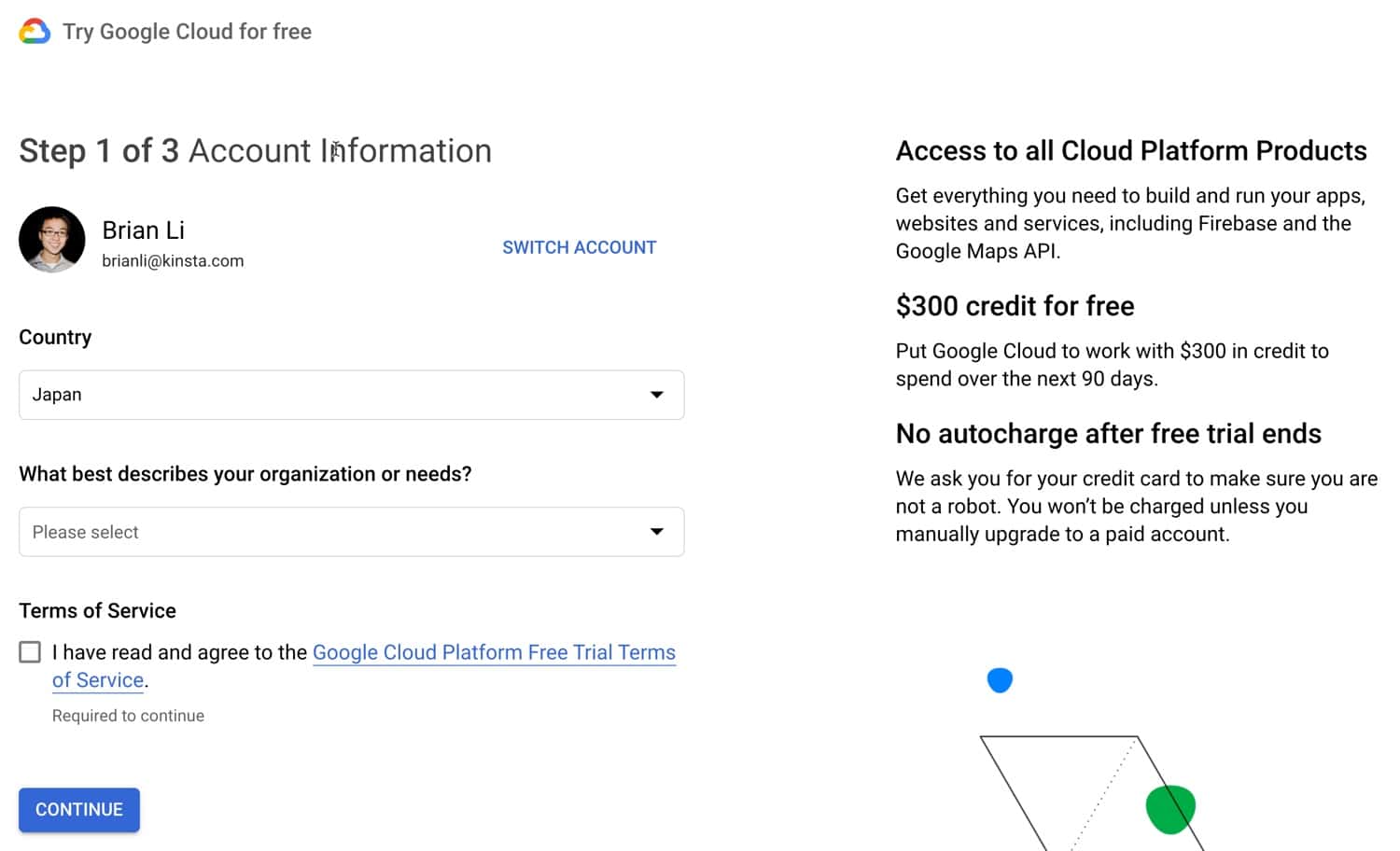Click the brianli@kinsta.com email text

point(172,260)
